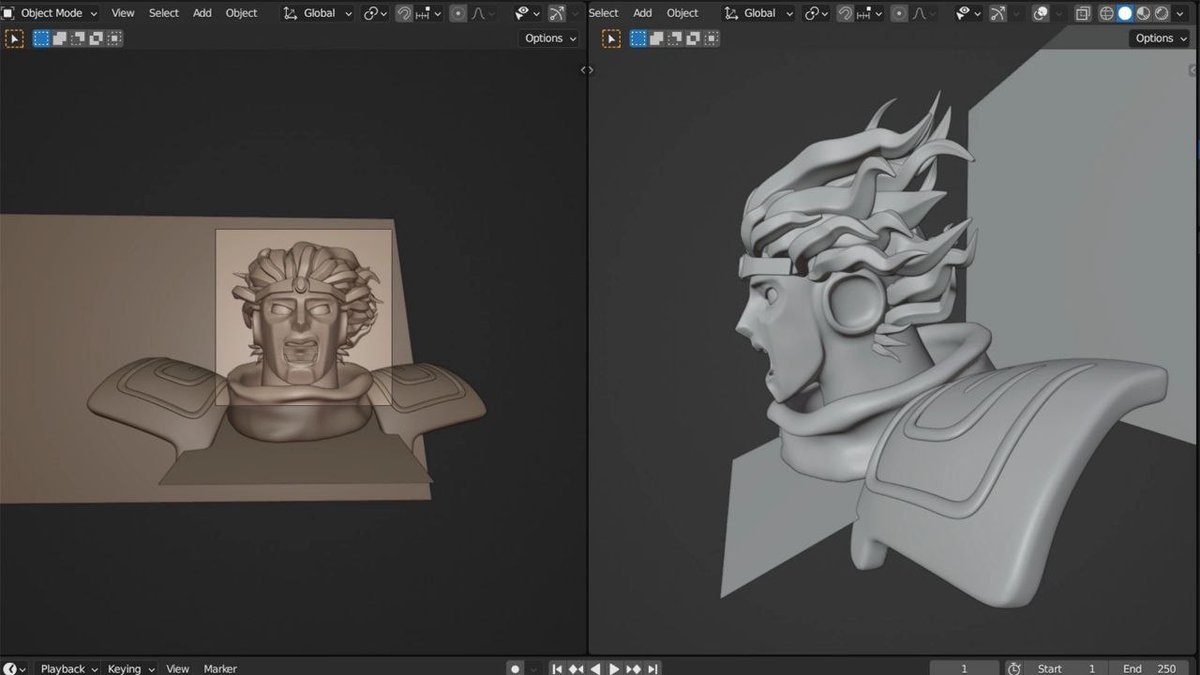Play animation in reverse
The image size is (1200, 675).
coord(595,668)
